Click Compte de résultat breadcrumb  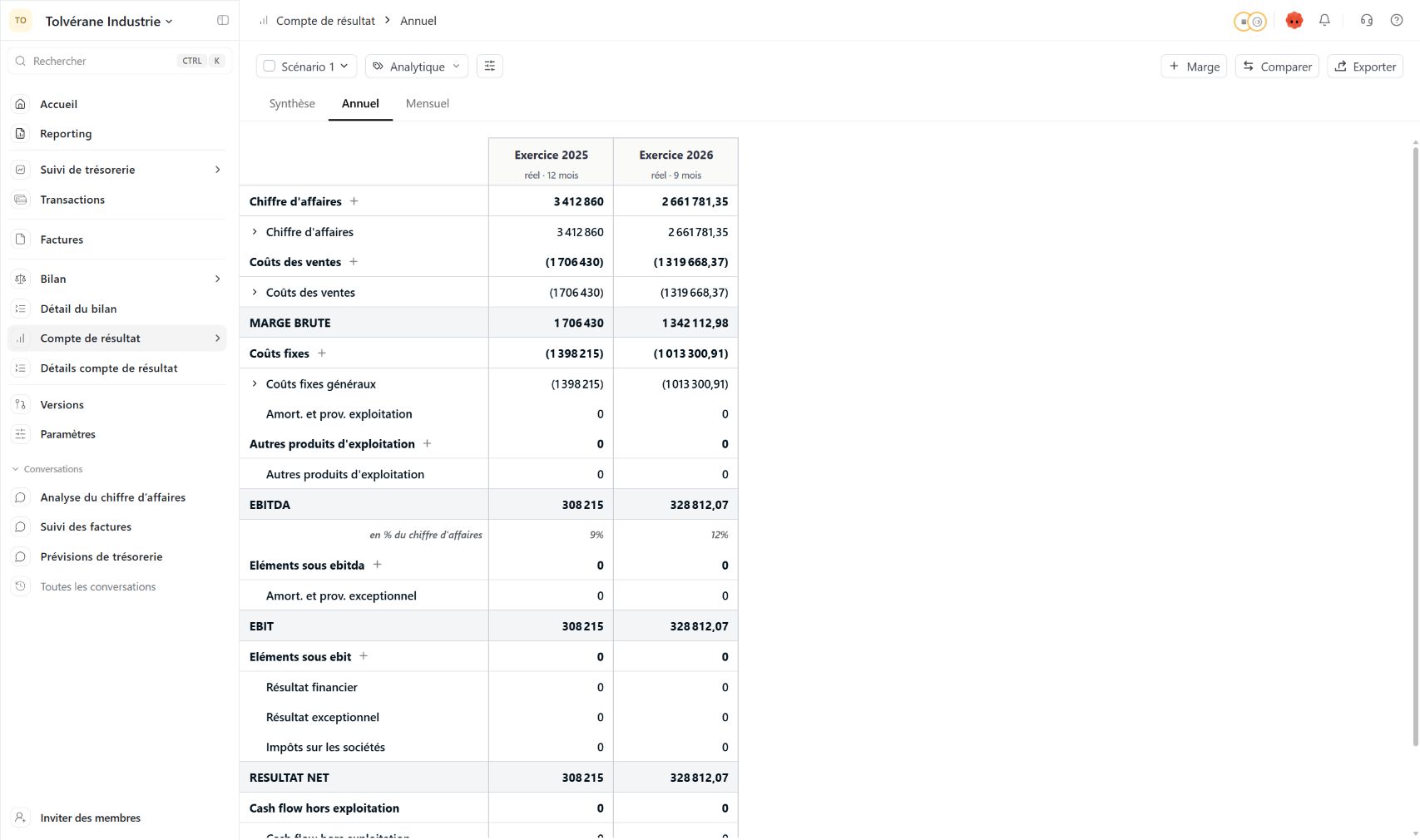pos(325,21)
